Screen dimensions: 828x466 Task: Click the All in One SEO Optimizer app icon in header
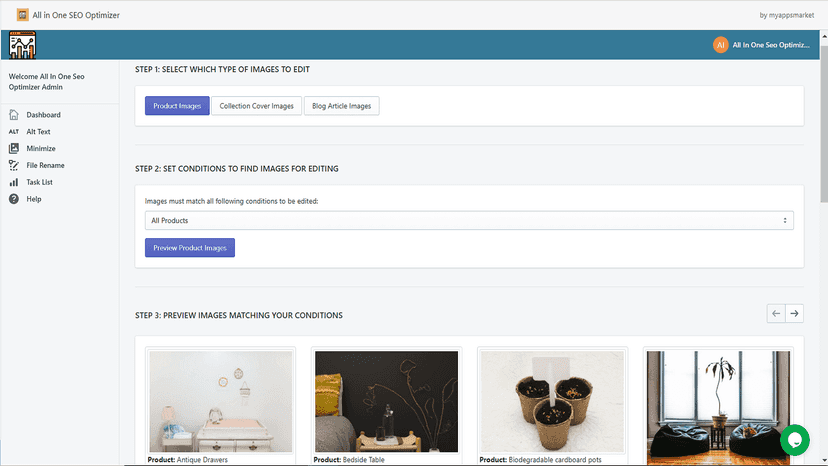coord(22,15)
